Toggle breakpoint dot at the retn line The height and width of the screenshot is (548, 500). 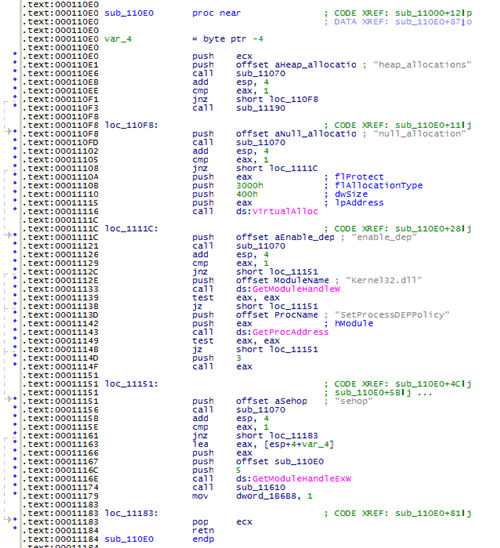click(x=15, y=528)
